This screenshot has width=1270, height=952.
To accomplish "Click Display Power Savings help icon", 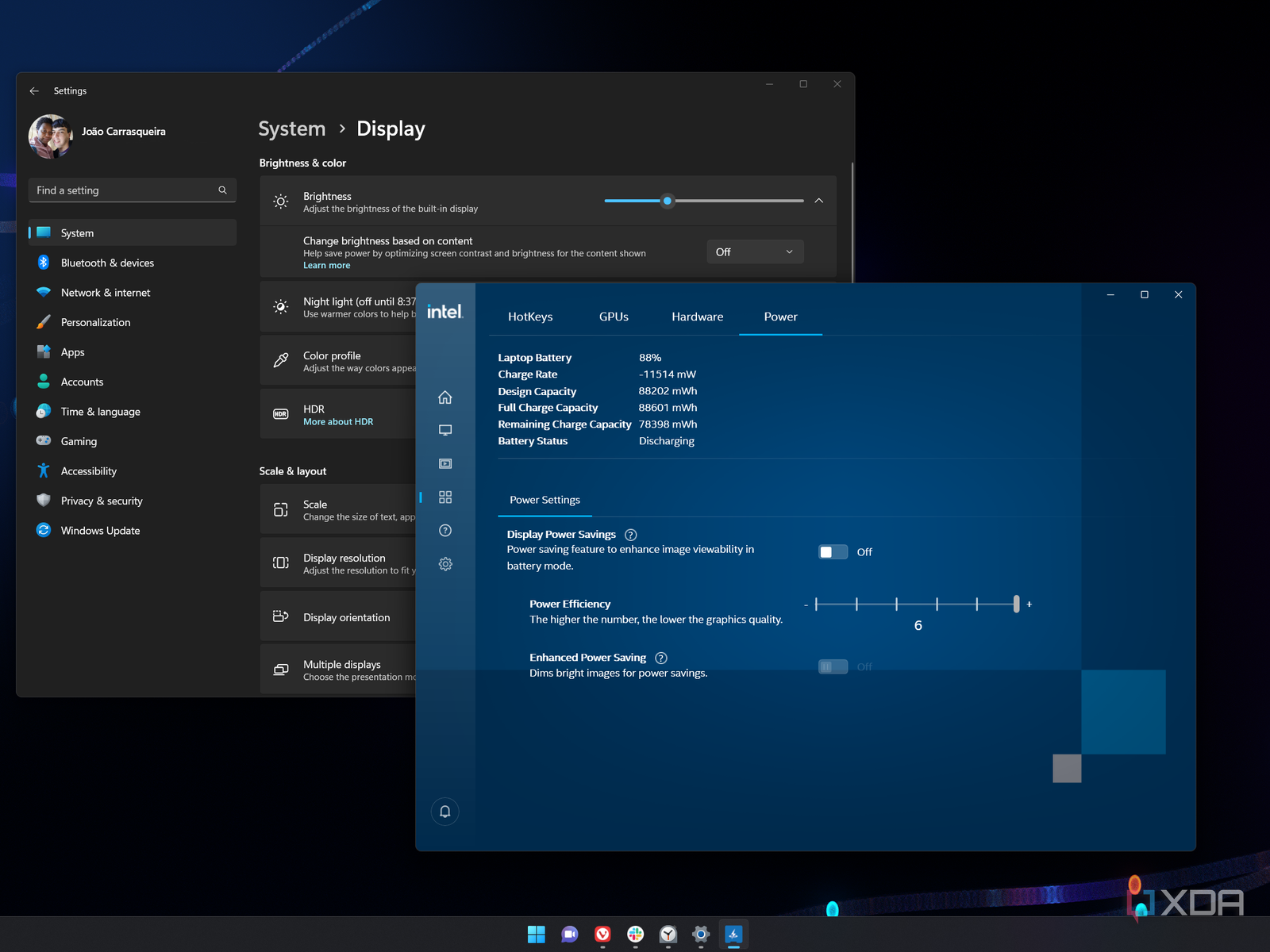I will 631,535.
